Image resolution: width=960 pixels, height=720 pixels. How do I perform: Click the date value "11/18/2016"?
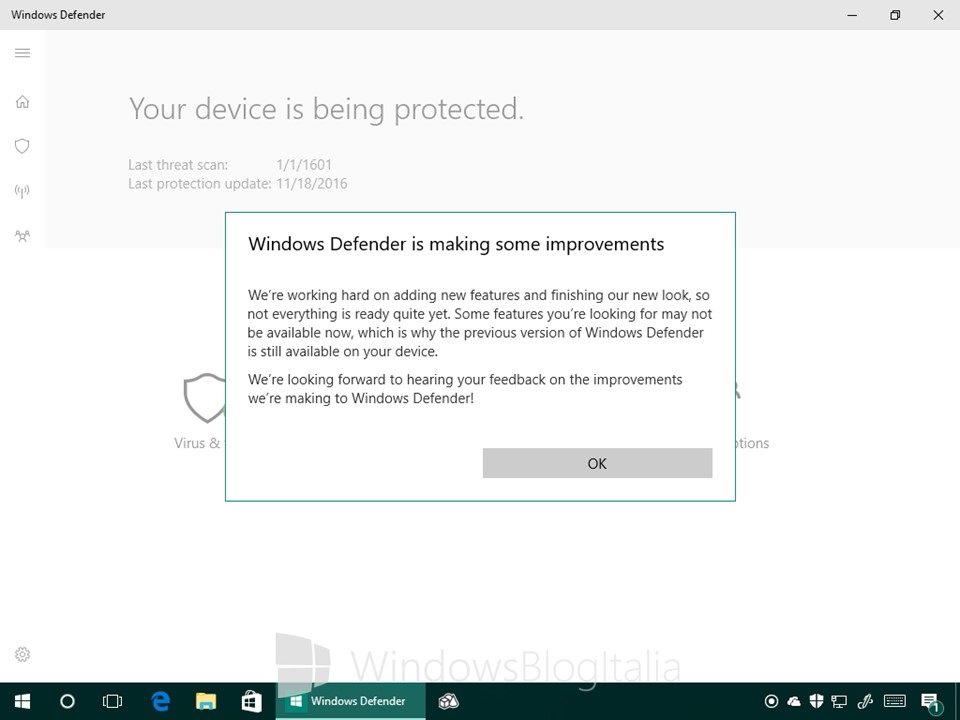click(x=312, y=184)
